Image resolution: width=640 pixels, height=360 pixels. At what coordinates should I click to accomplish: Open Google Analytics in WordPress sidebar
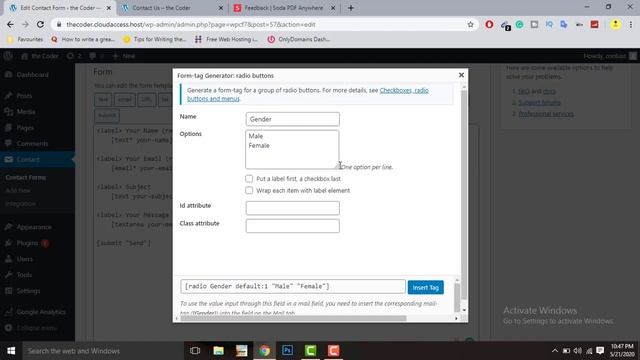pos(41,312)
